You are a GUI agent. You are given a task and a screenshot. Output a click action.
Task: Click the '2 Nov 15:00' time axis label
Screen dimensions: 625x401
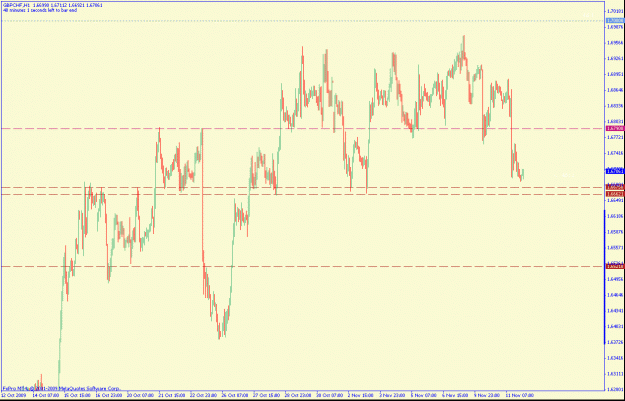[362, 394]
